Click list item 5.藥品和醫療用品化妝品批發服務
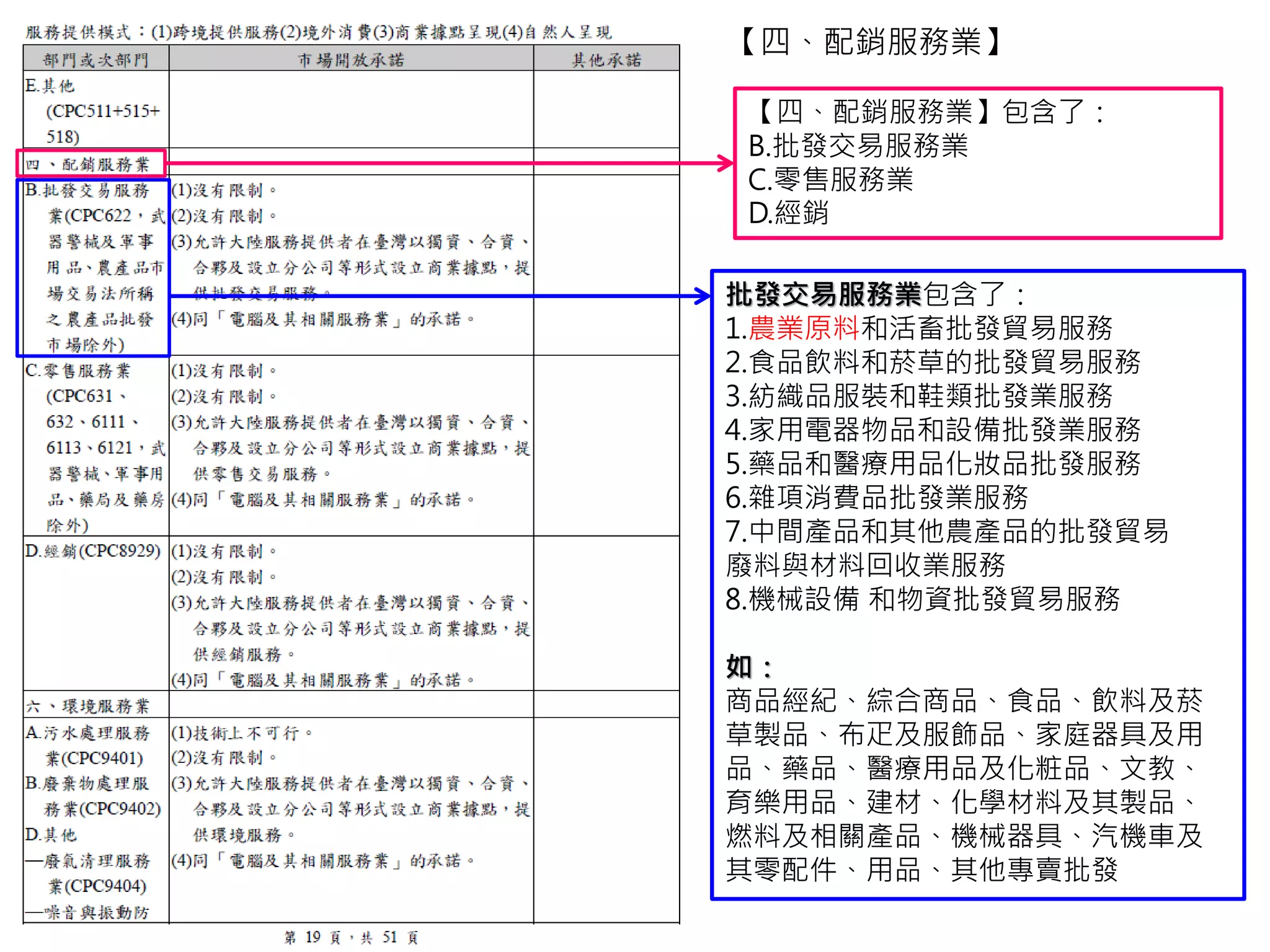Viewport: 1270px width, 952px height. point(933,463)
